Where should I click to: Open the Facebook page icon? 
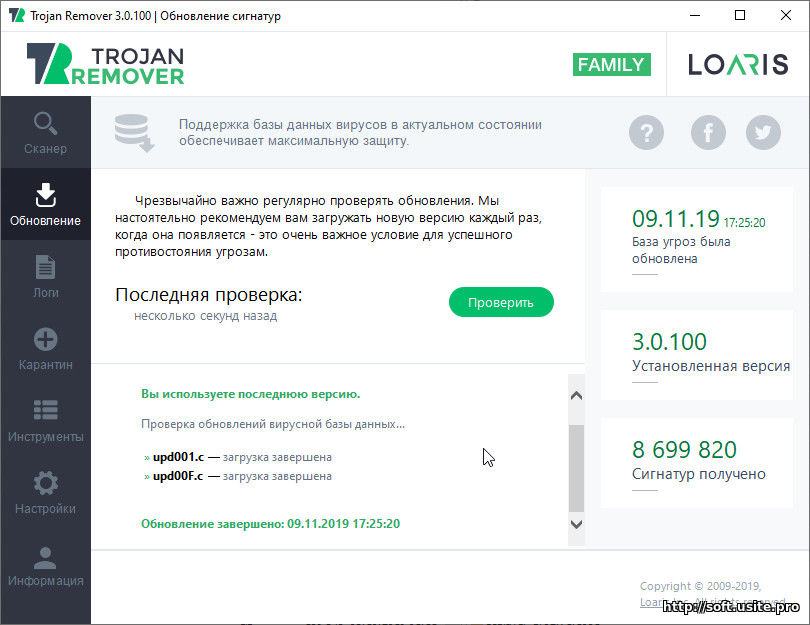708,133
